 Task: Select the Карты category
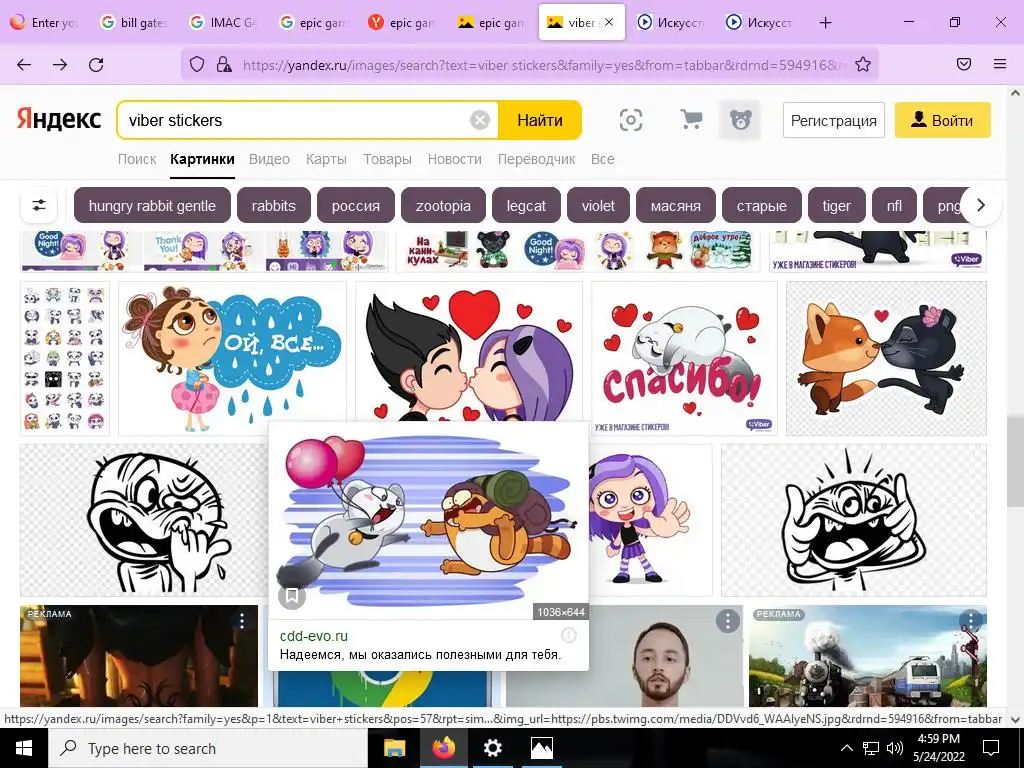[326, 159]
